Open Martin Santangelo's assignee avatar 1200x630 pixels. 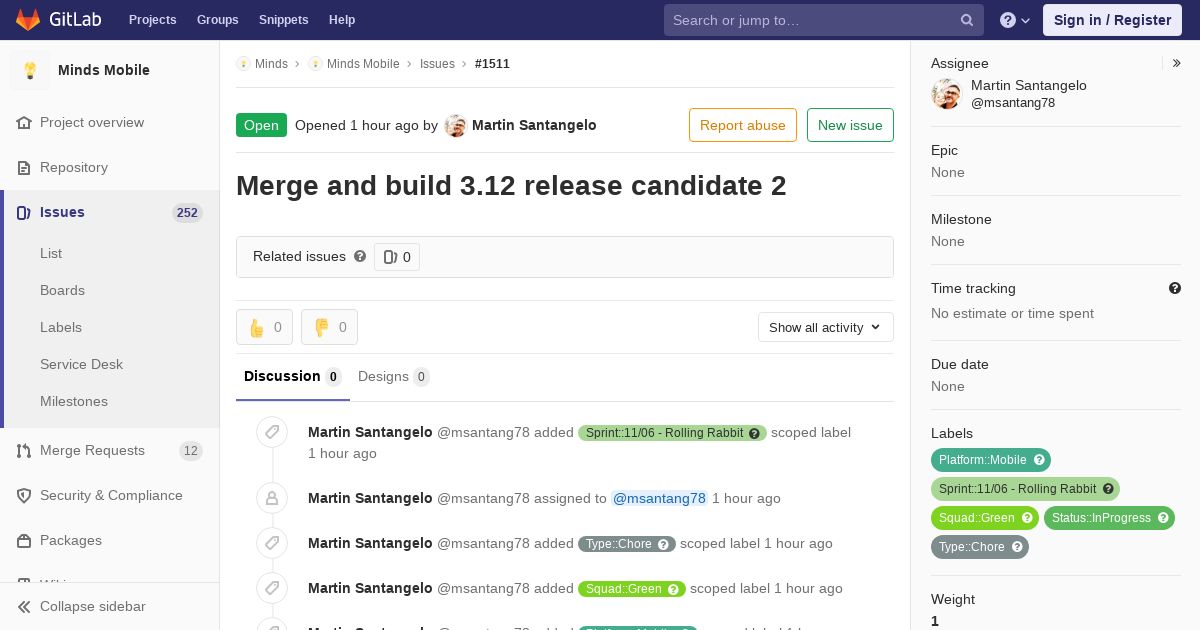[x=946, y=94]
